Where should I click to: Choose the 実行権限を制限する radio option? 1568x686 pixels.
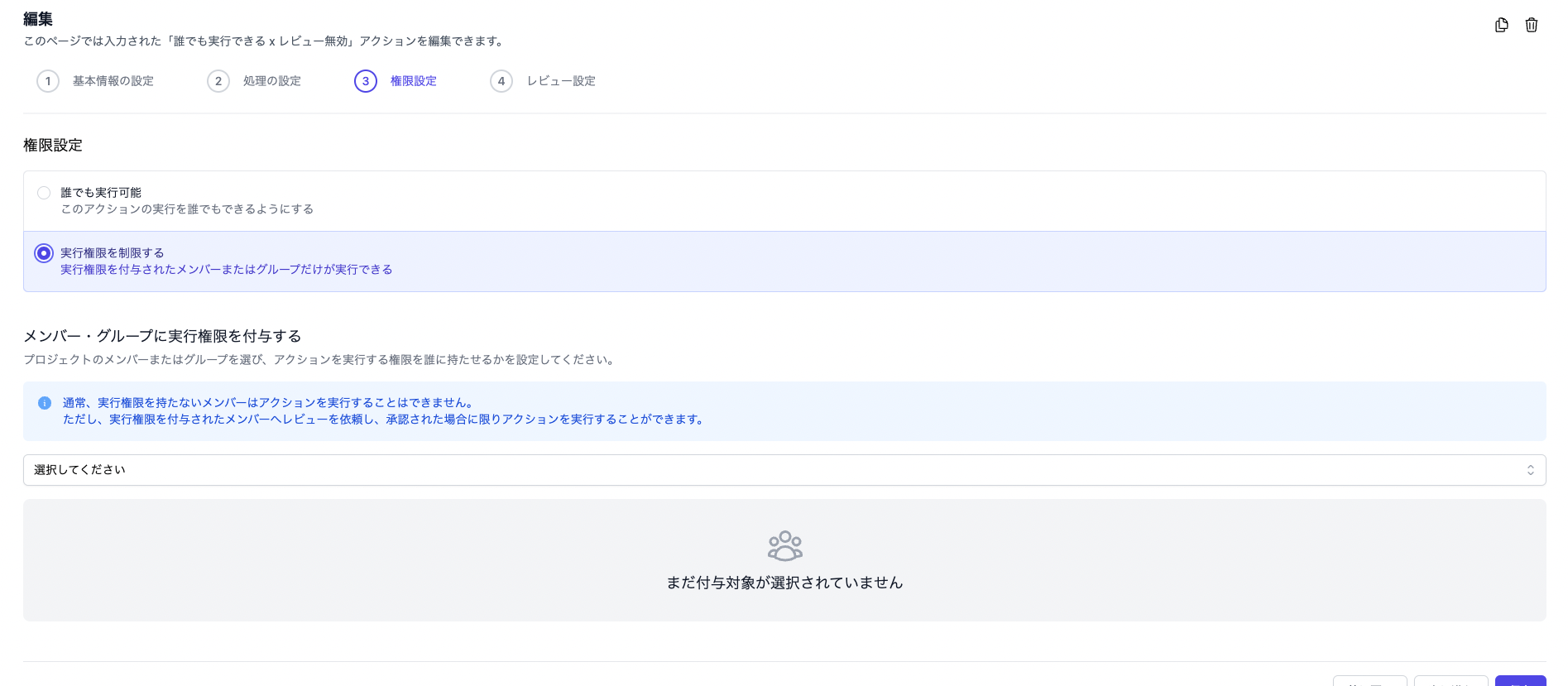click(44, 253)
